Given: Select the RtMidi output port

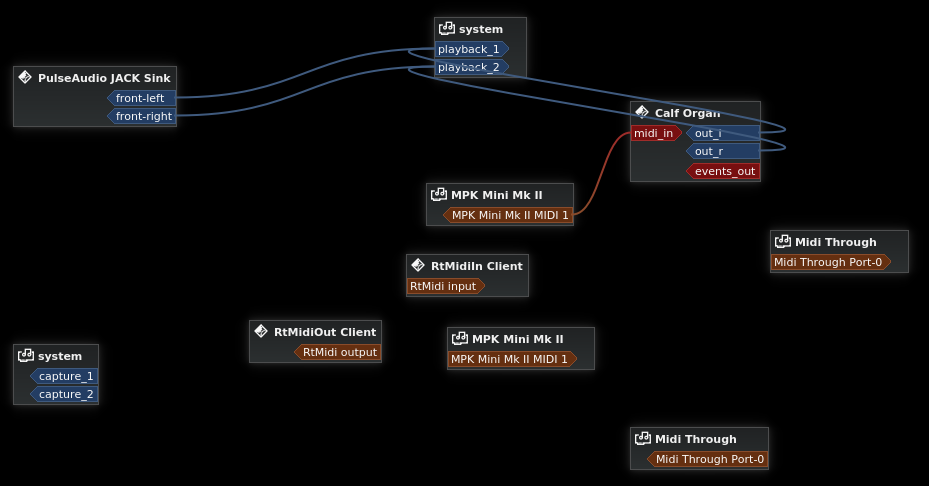Looking at the screenshot, I should tap(338, 352).
